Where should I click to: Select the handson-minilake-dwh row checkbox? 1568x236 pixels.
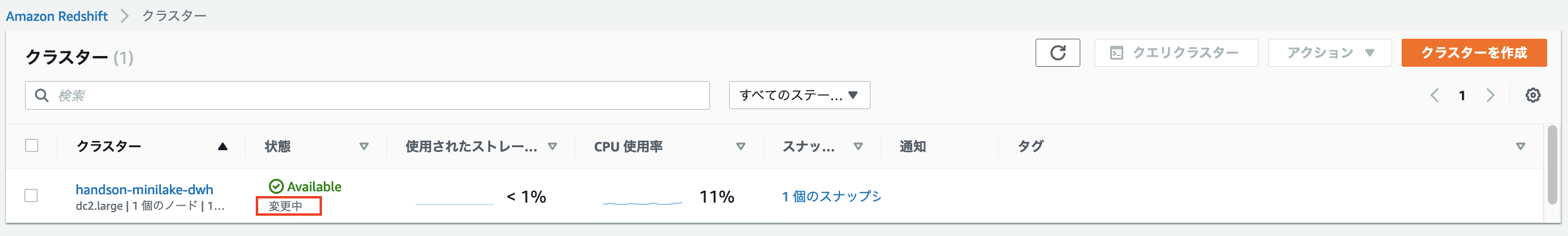pyautogui.click(x=31, y=196)
